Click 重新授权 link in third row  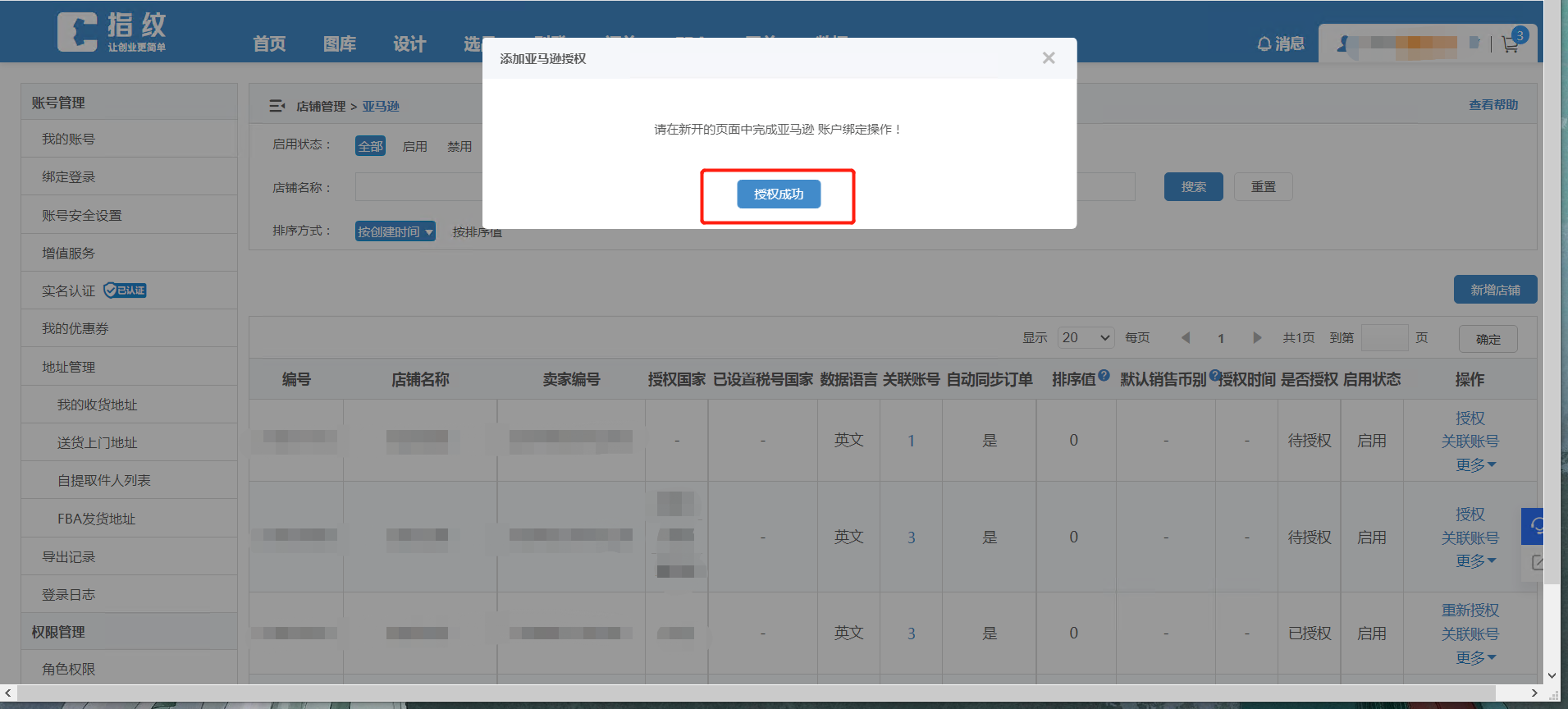pyautogui.click(x=1470, y=610)
